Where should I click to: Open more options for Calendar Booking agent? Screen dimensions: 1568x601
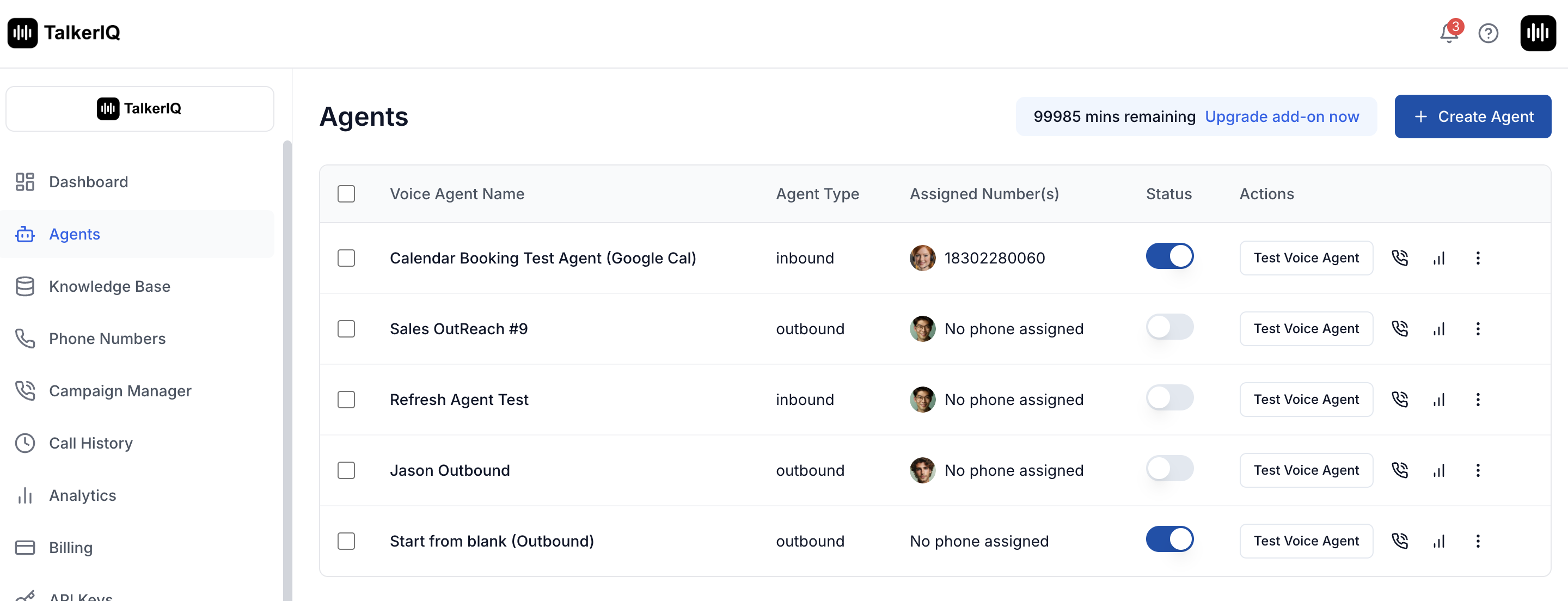(1478, 258)
